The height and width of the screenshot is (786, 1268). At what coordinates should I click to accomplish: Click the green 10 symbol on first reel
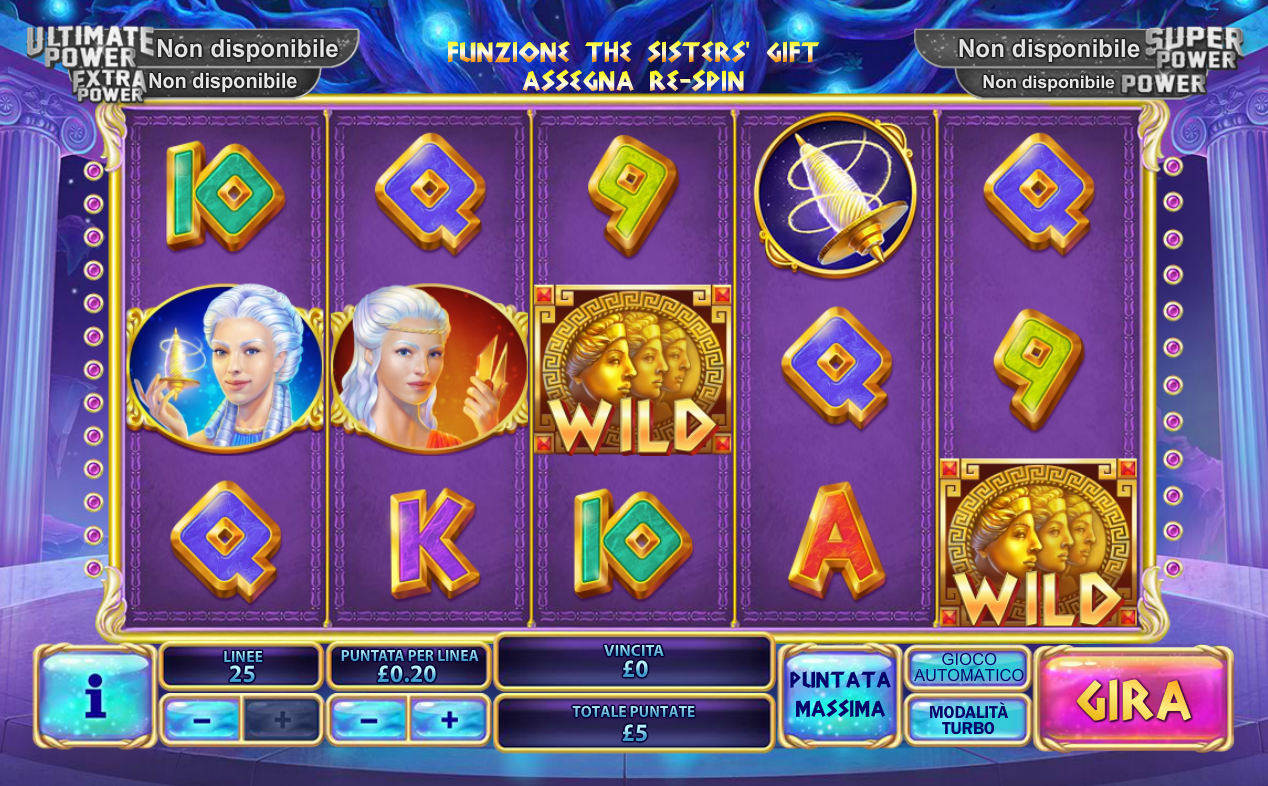(224, 195)
